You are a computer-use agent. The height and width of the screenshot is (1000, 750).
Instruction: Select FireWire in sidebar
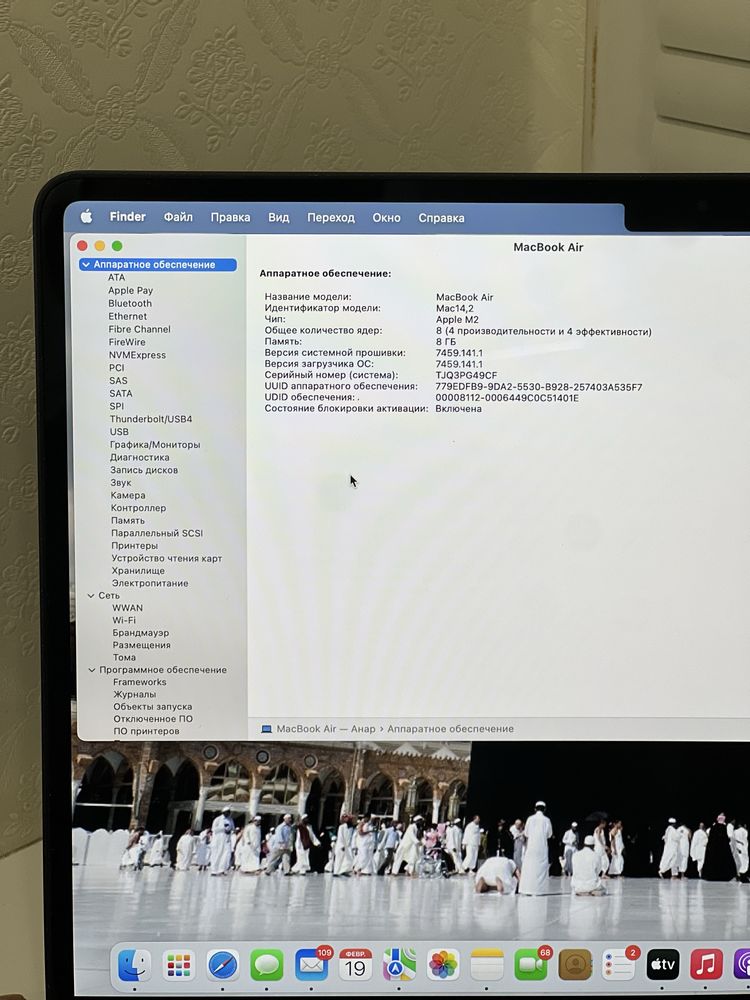(127, 342)
